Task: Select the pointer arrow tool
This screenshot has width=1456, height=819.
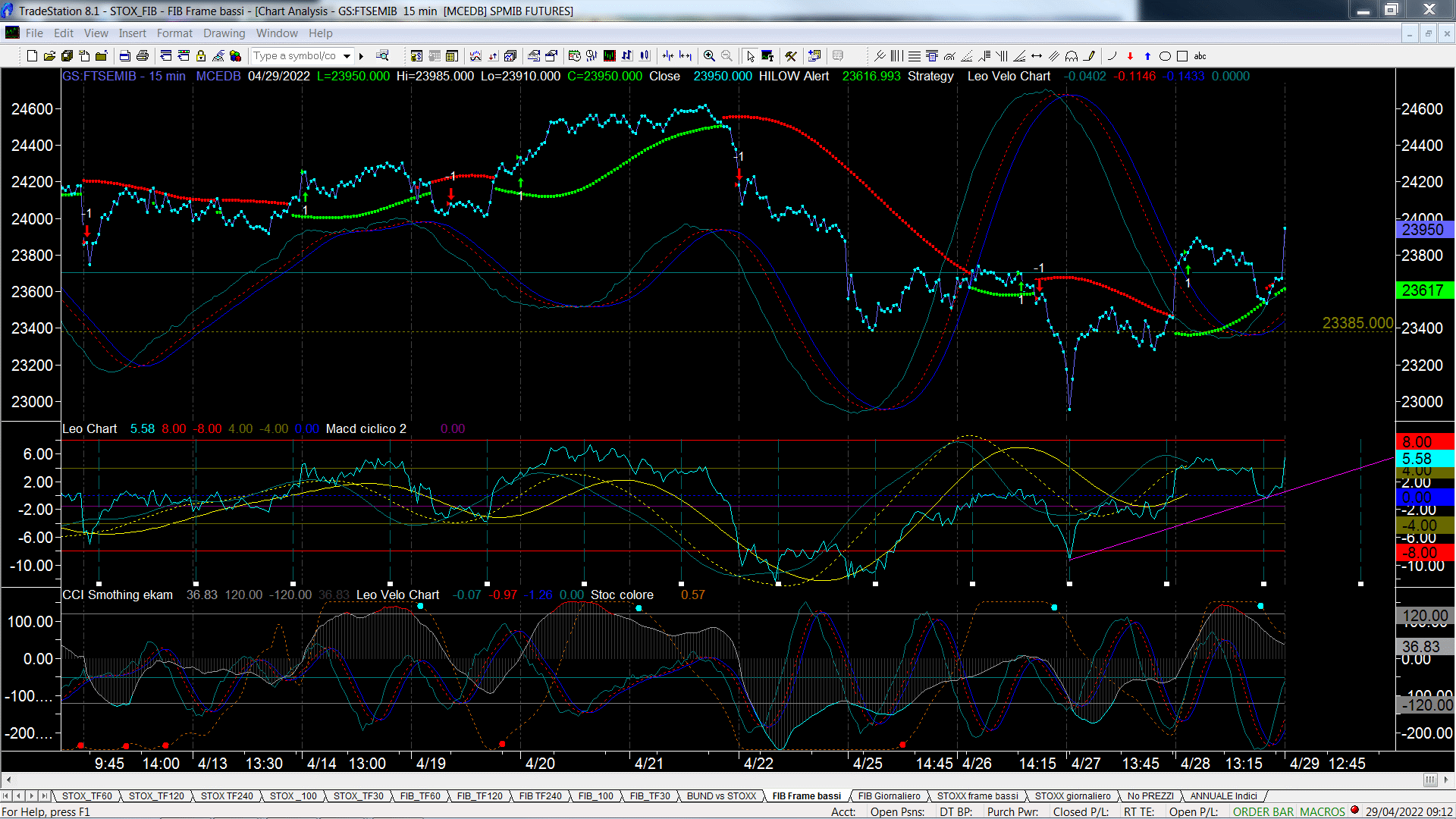Action: (750, 56)
